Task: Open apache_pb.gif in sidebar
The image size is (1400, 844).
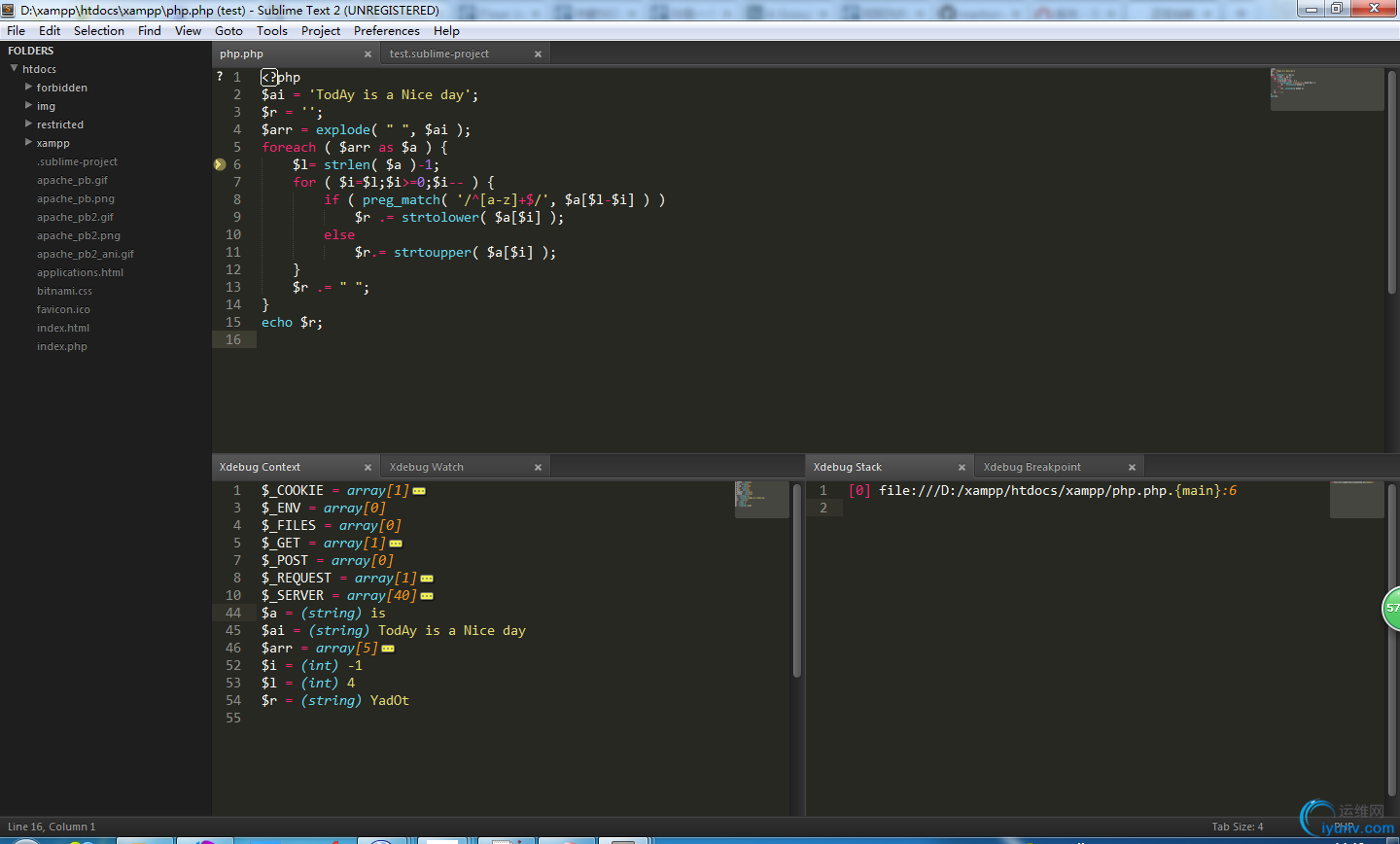Action: [x=72, y=180]
